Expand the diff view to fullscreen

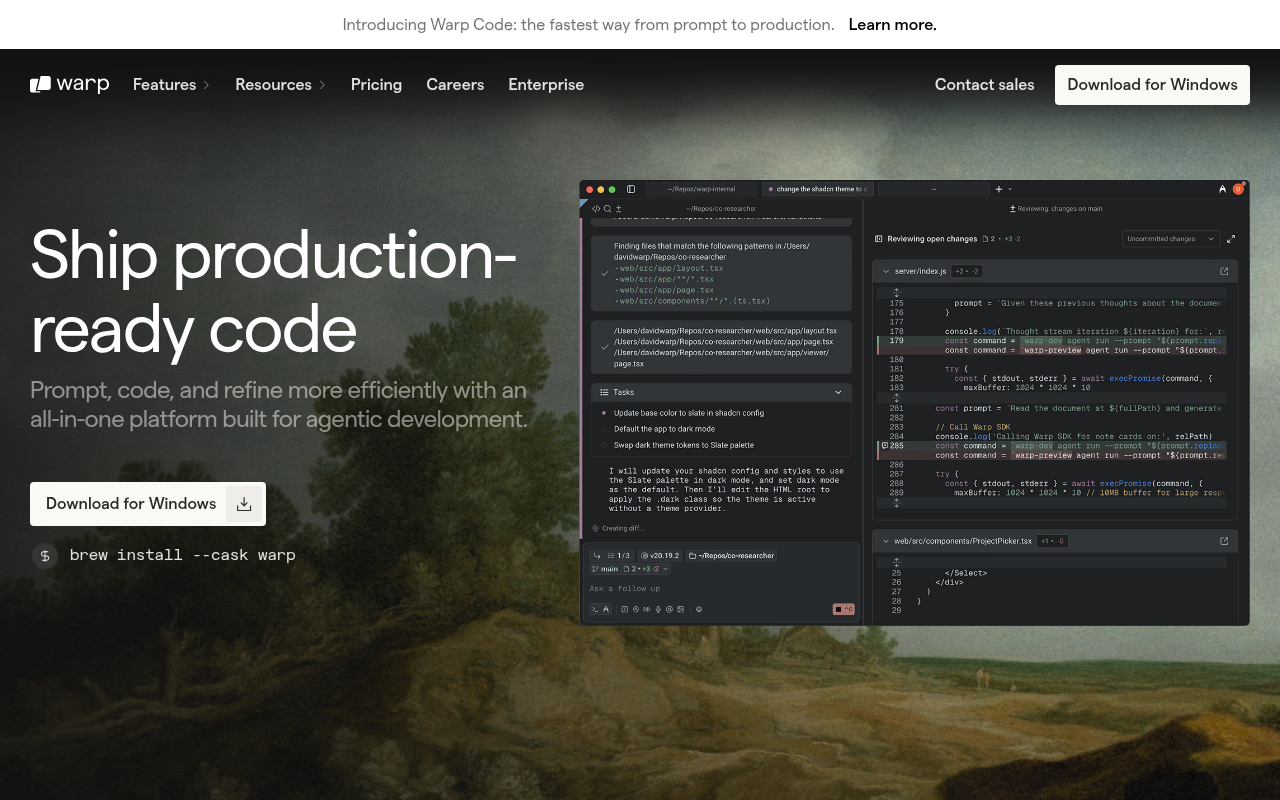(x=1231, y=239)
